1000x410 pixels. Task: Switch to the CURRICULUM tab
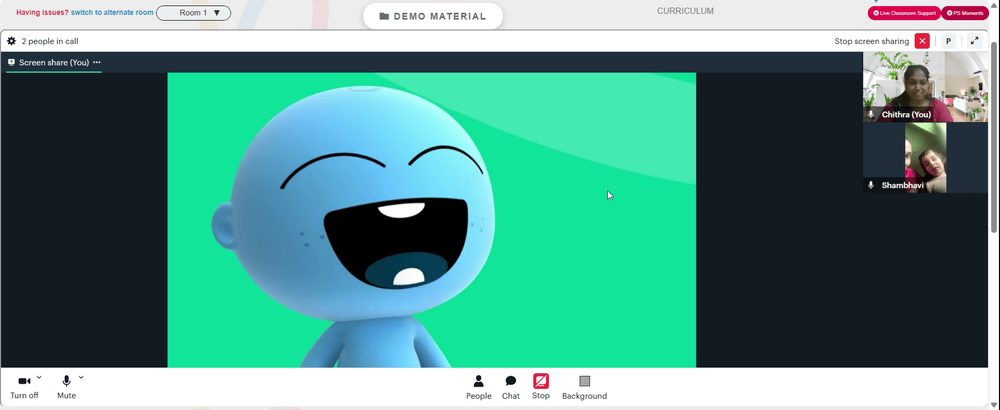tap(685, 11)
